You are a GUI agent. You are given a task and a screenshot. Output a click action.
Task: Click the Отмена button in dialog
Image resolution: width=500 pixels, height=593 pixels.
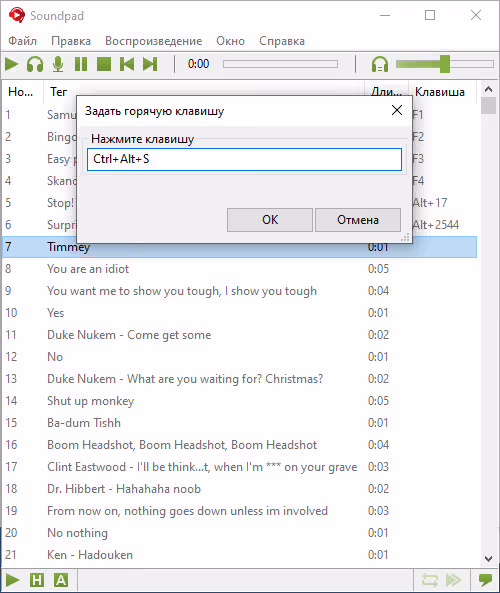tap(358, 220)
